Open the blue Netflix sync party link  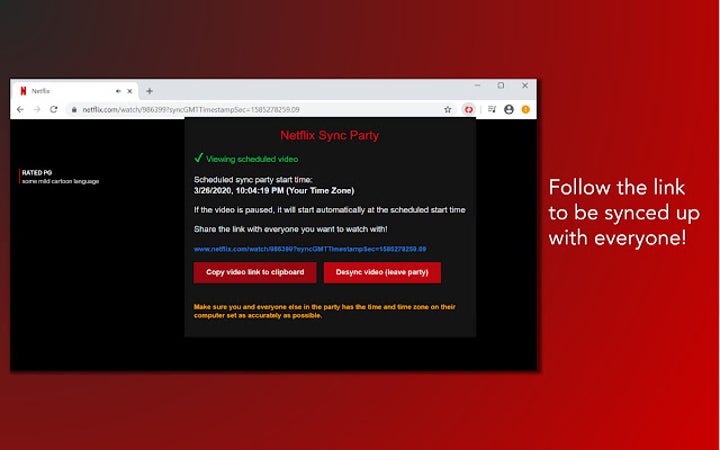click(310, 248)
